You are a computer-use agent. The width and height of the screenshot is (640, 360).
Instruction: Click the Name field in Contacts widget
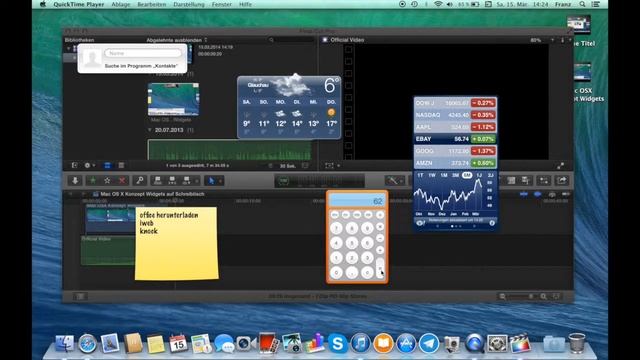tap(143, 53)
